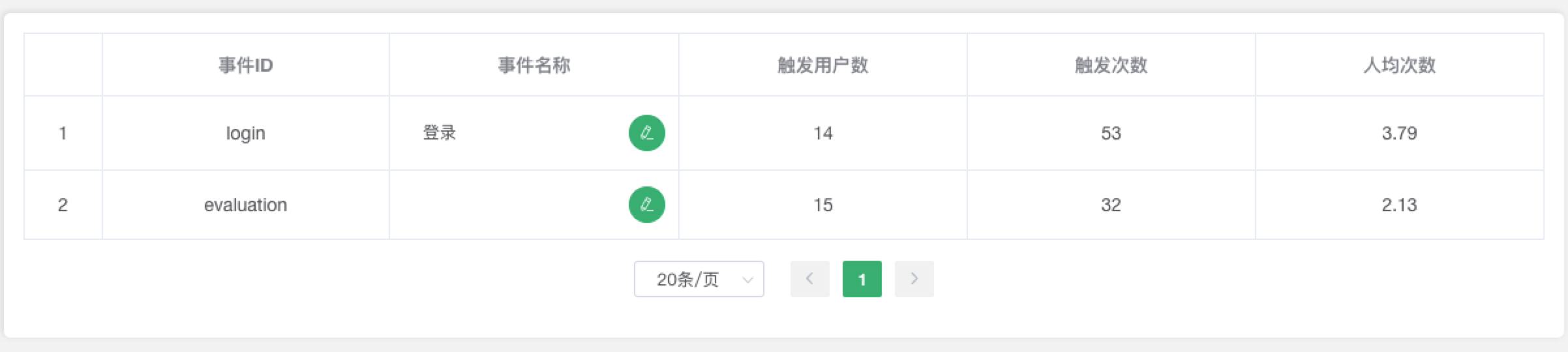Click the 32 trigger count value

click(x=1111, y=205)
